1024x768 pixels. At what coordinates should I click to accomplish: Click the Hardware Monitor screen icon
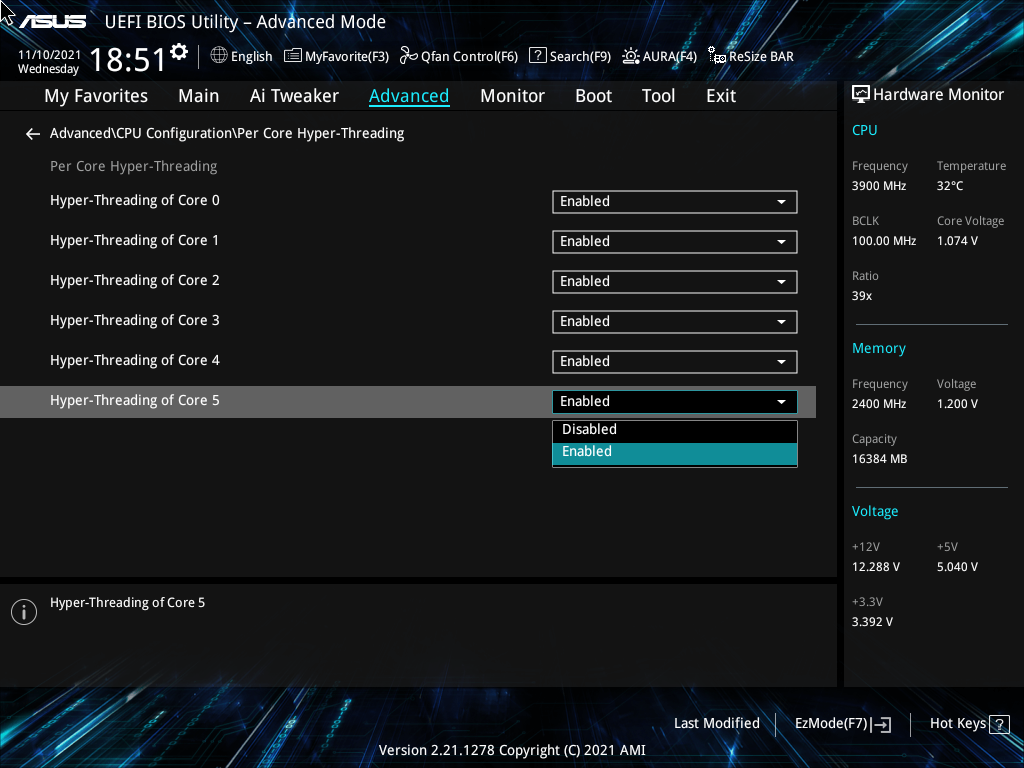pos(861,95)
